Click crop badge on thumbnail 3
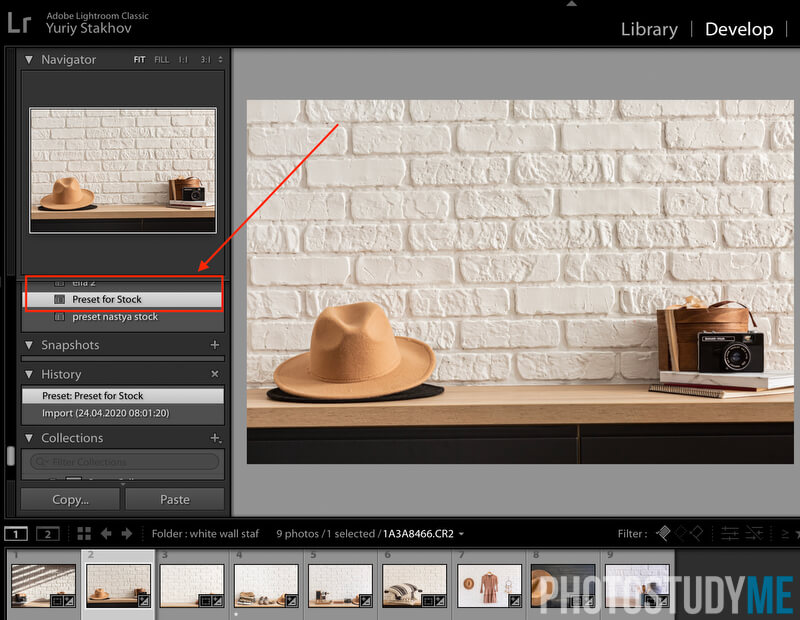The height and width of the screenshot is (620, 800). (205, 601)
